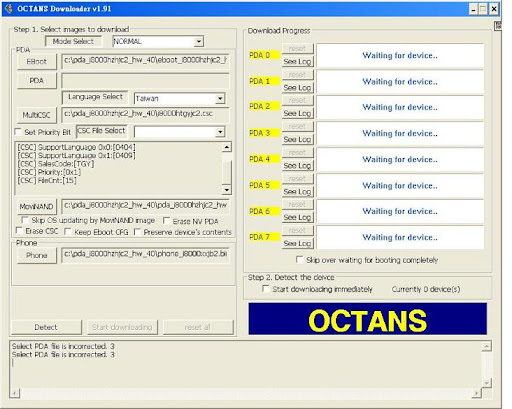The width and height of the screenshot is (512, 409).
Task: Toggle Skip over waiting for booting completely
Action: 300,259
